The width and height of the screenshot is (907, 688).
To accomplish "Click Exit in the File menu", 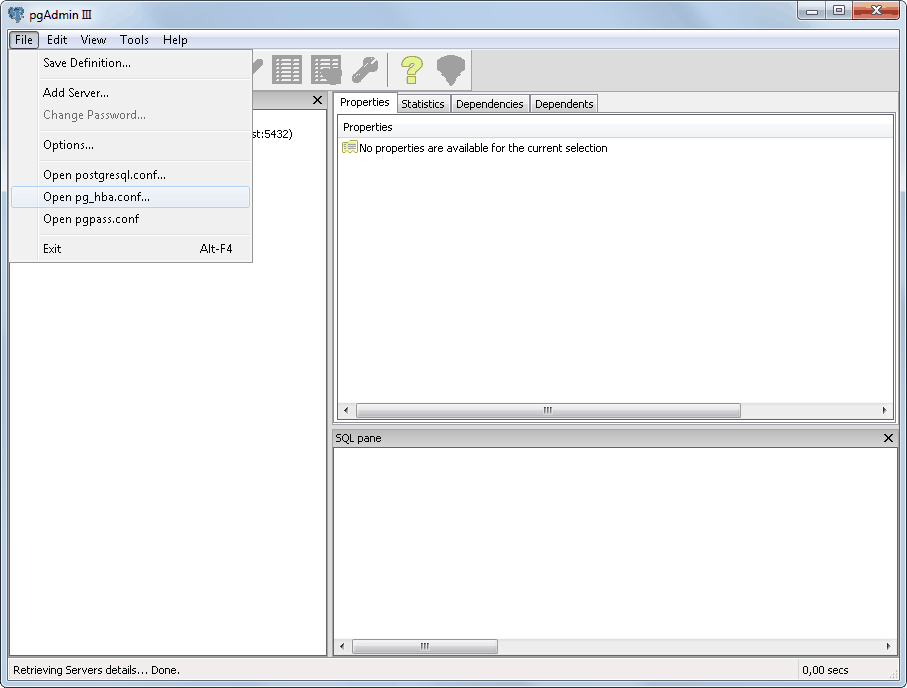I will [x=52, y=249].
